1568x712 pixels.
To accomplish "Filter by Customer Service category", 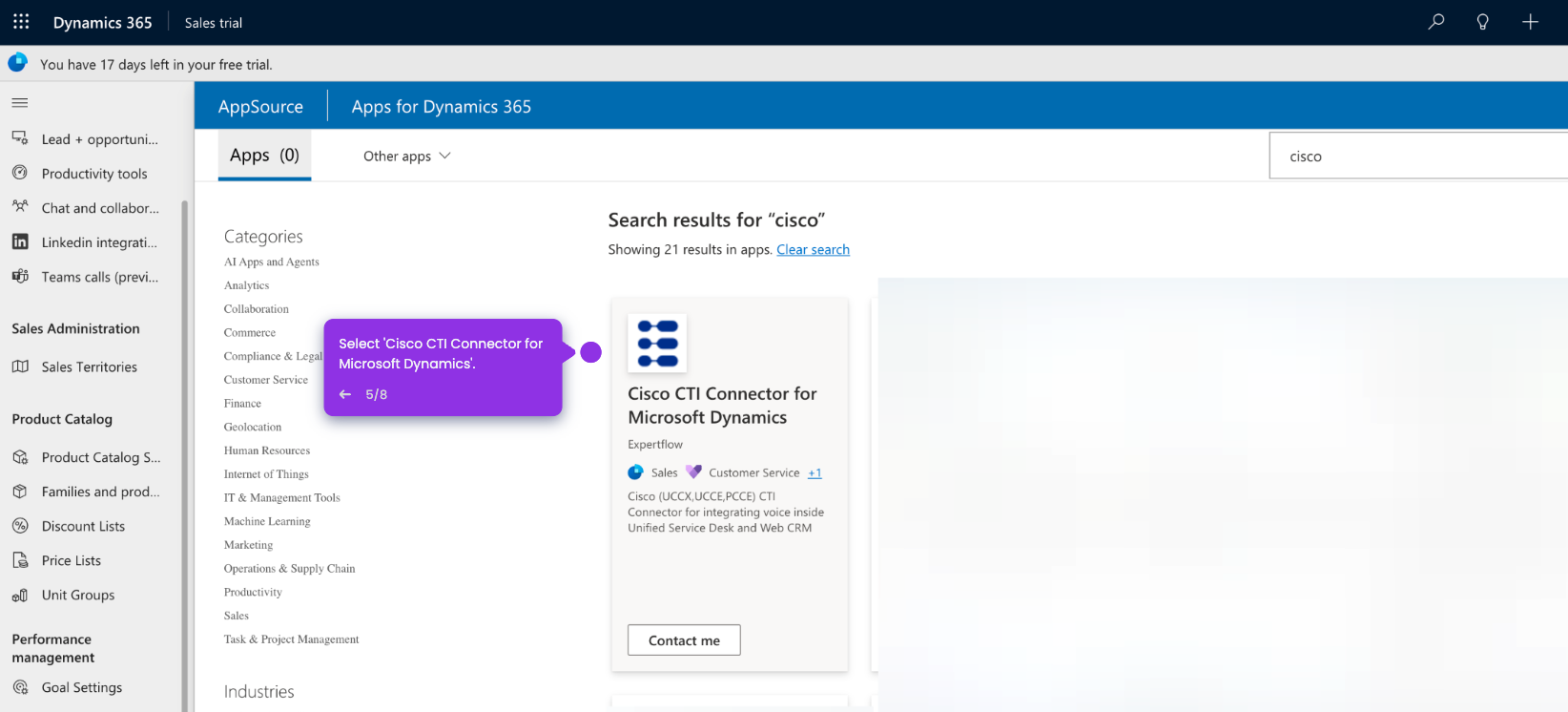I will 266,380.
